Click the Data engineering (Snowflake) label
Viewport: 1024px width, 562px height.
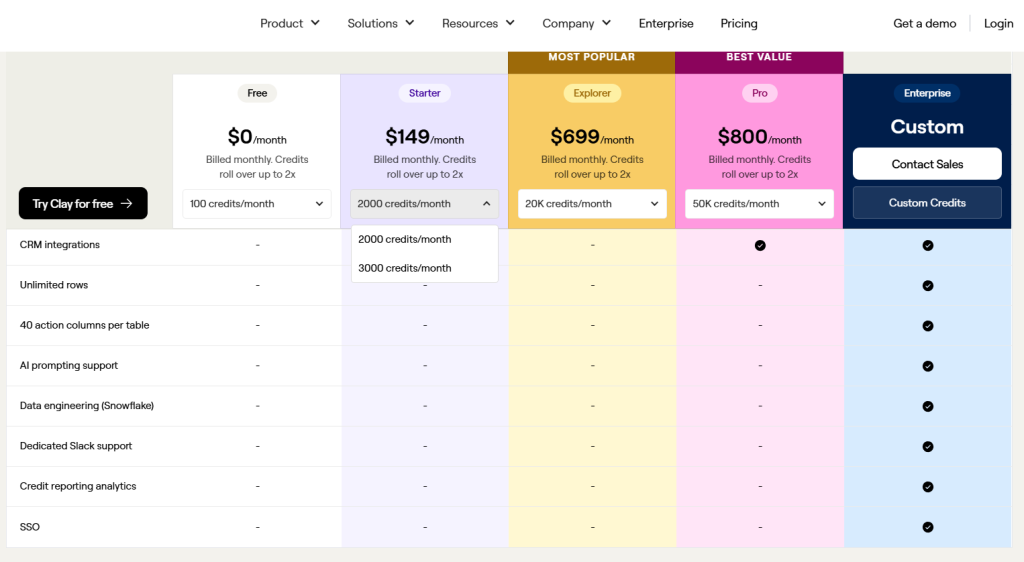(x=87, y=405)
